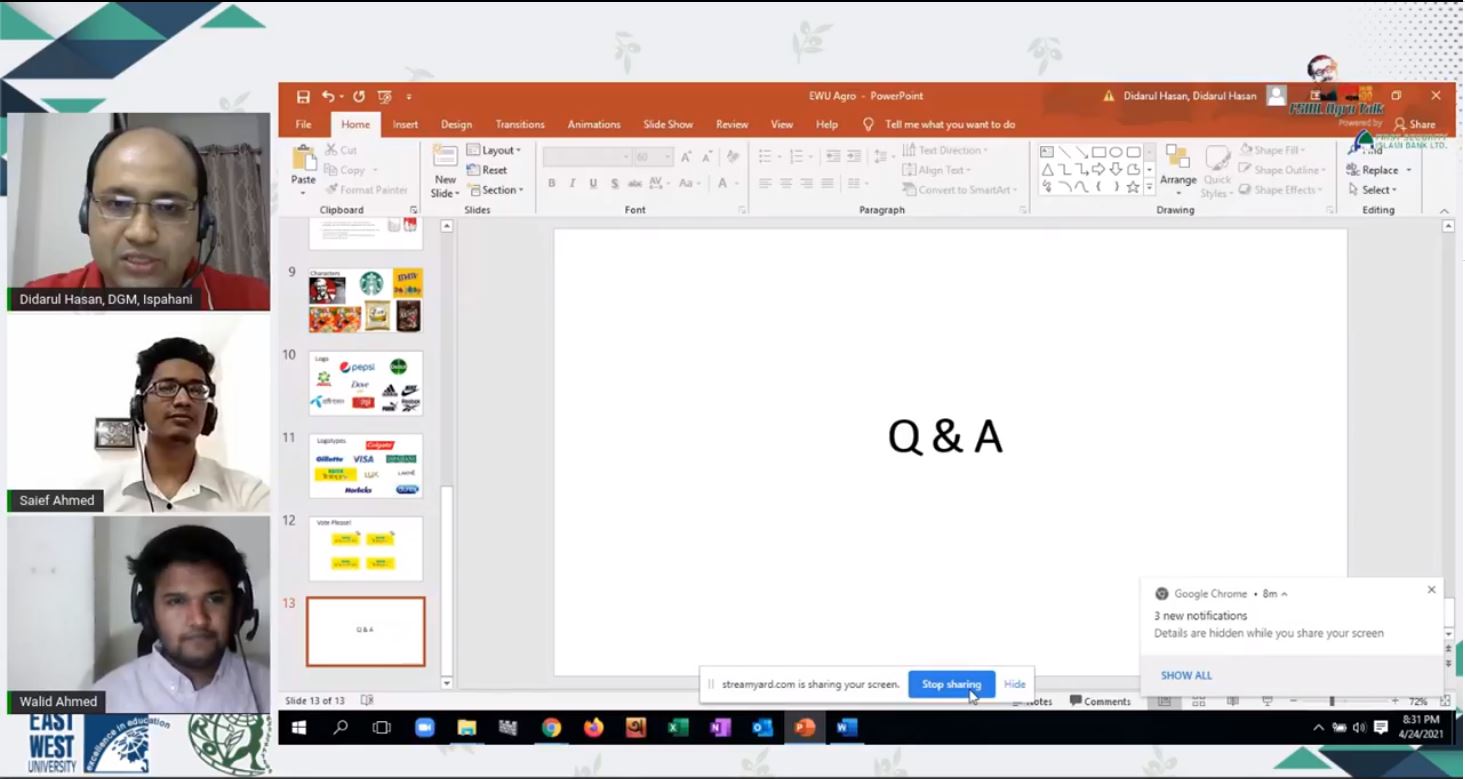Select slide 9 thumbnail
The height and width of the screenshot is (779, 1465).
[365, 300]
